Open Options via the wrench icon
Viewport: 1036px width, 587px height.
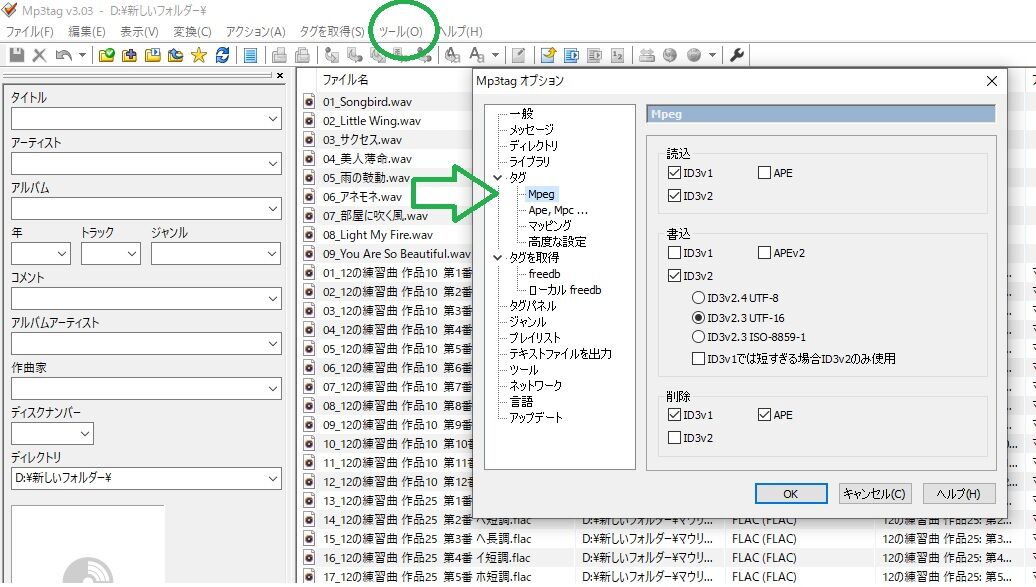point(737,56)
